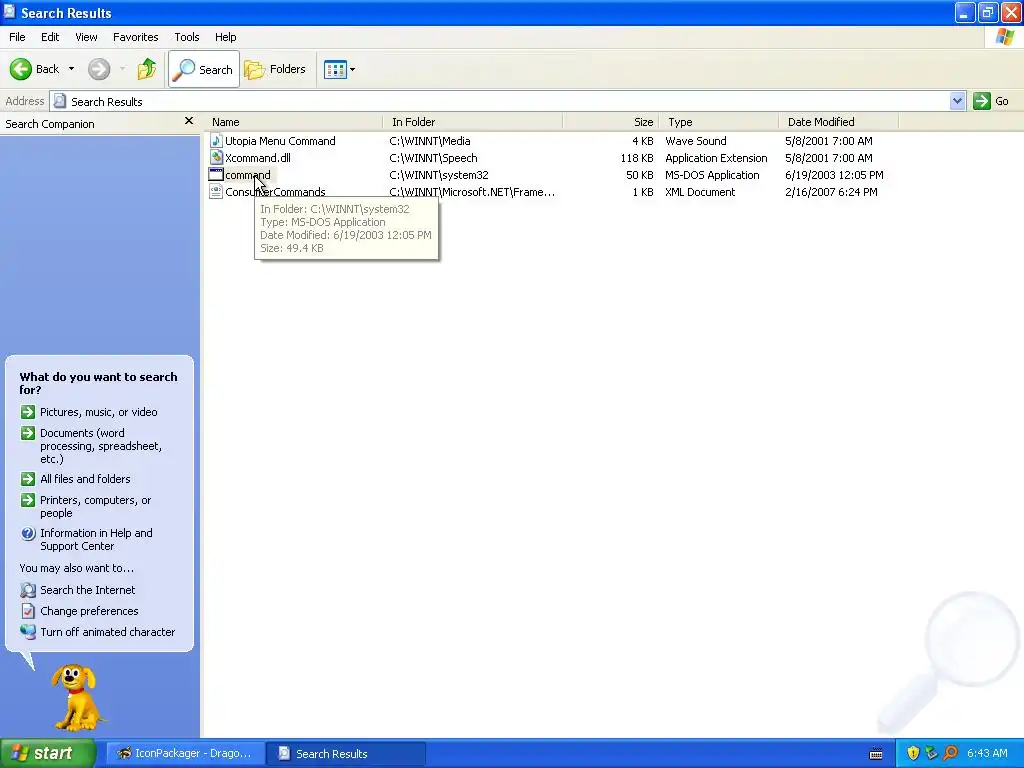Screen dimensions: 1024x768
Task: Expand the Address bar dropdown
Action: click(957, 101)
